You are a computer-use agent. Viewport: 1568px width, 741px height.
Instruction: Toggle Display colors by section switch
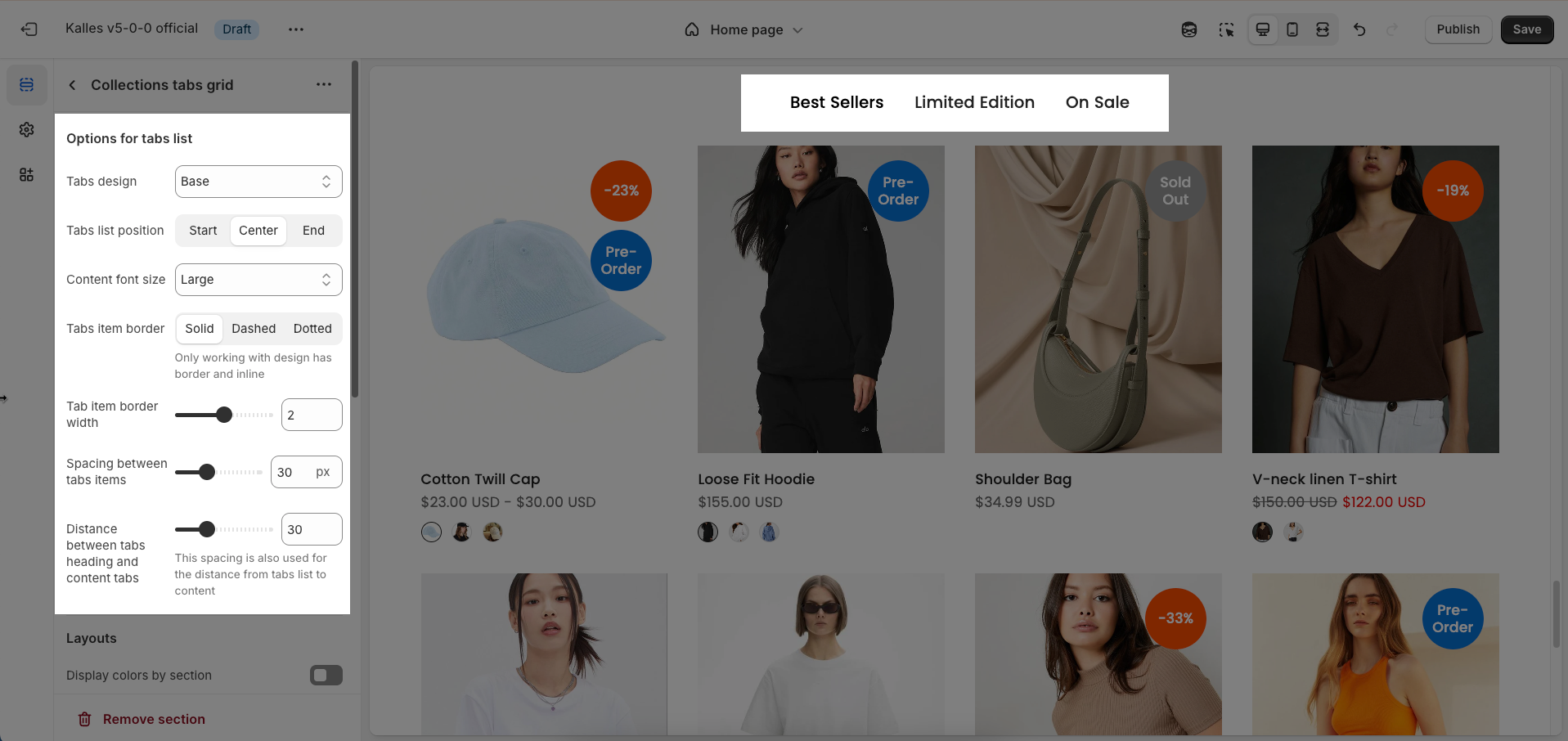326,675
